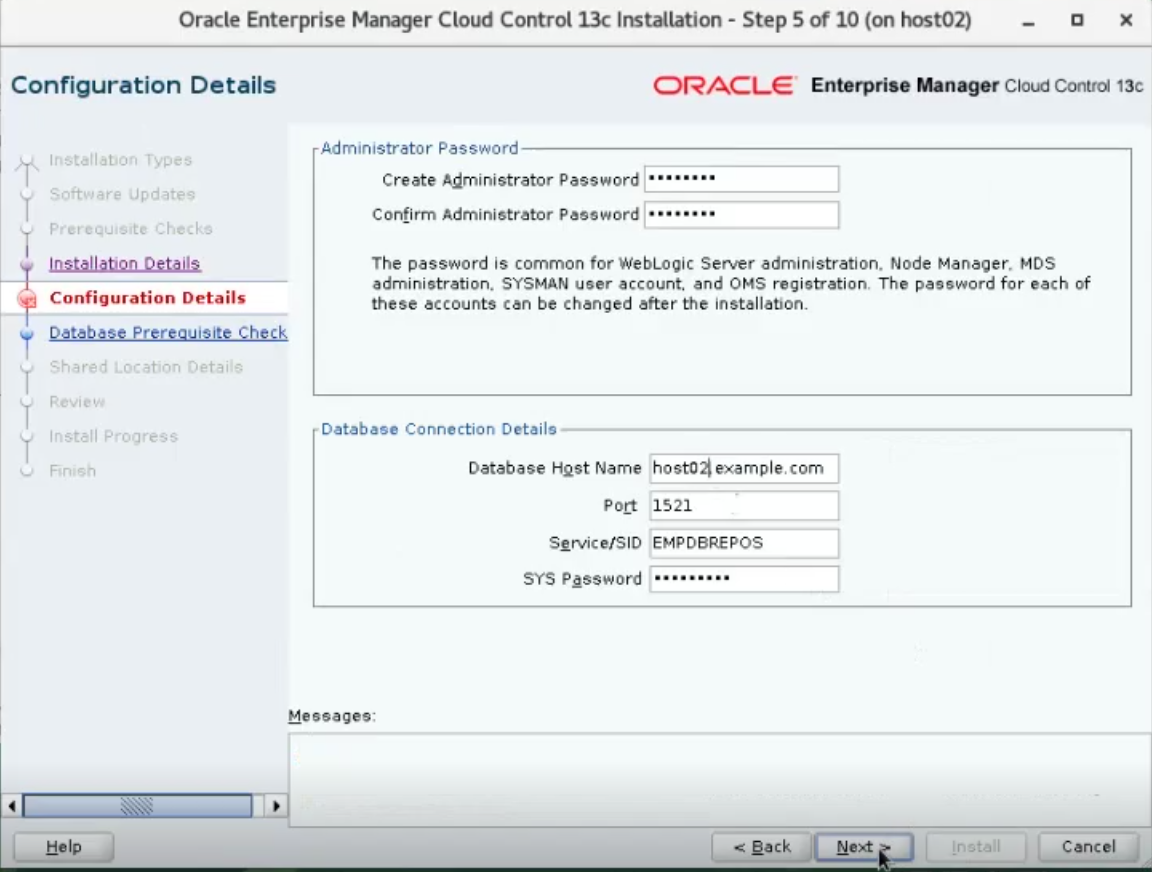Go to Database Prerequisite Check link
The image size is (1152, 872).
(x=168, y=332)
